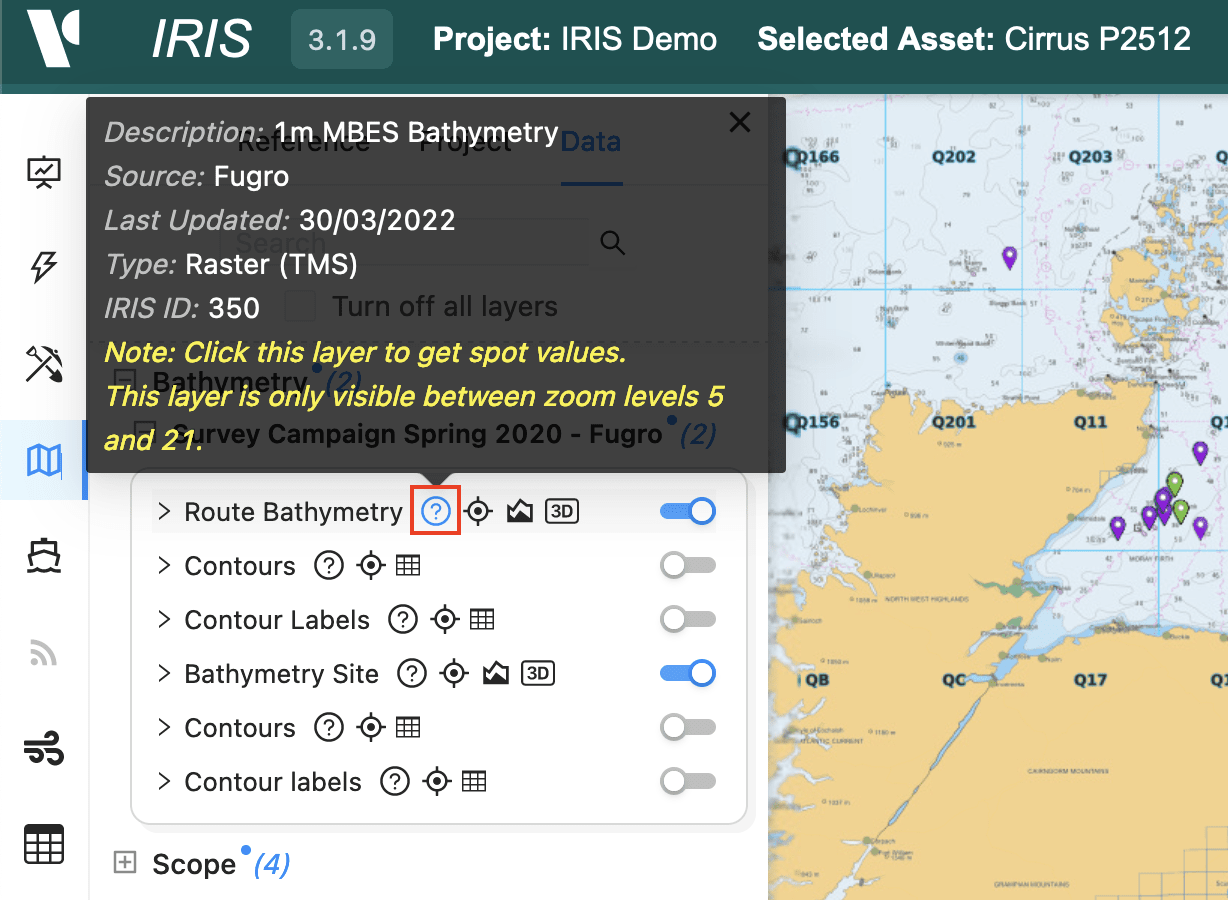Click the 3.1.9 version badge
This screenshot has height=900, width=1228.
[x=342, y=40]
